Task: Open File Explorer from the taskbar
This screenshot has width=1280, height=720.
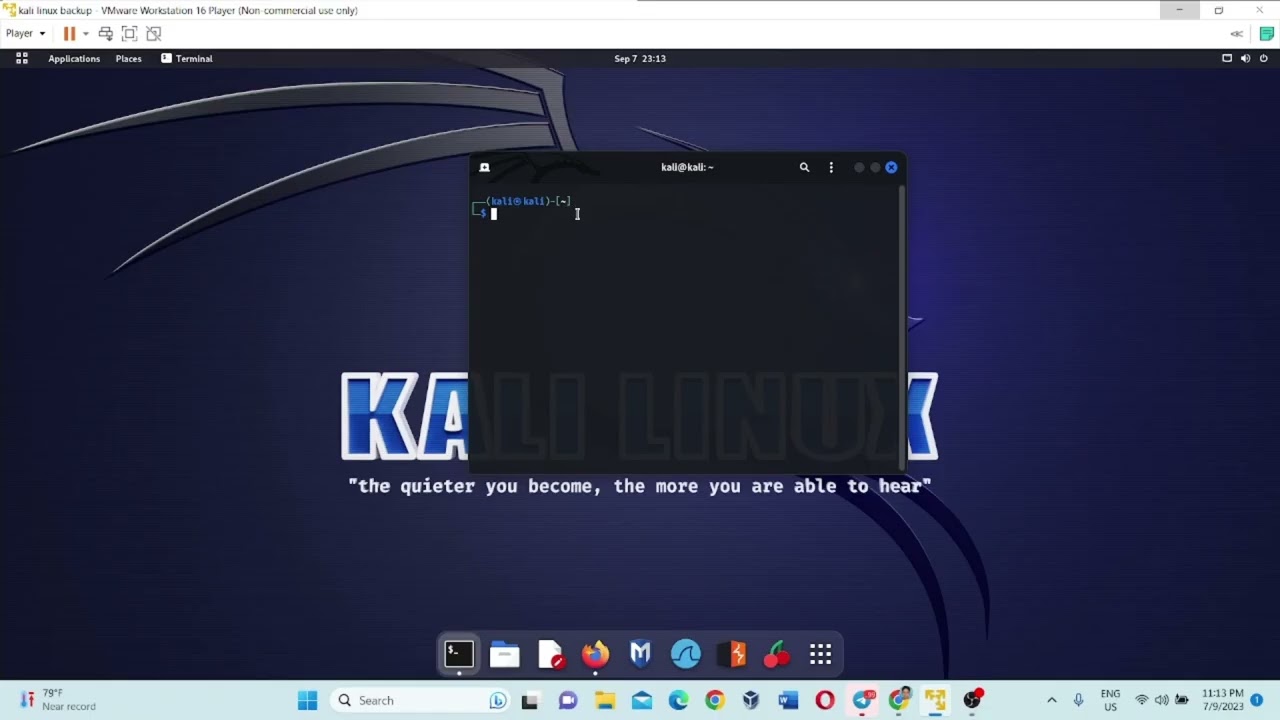Action: click(x=605, y=700)
